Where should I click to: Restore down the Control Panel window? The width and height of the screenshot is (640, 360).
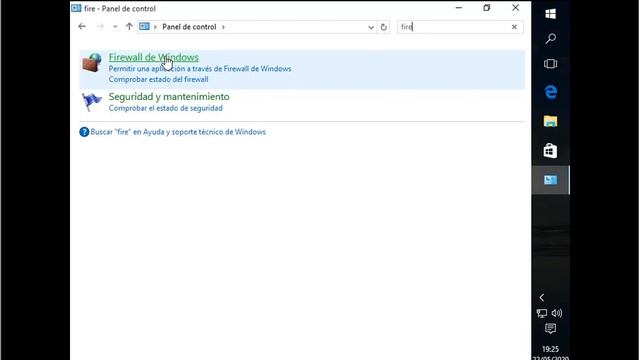(x=487, y=8)
